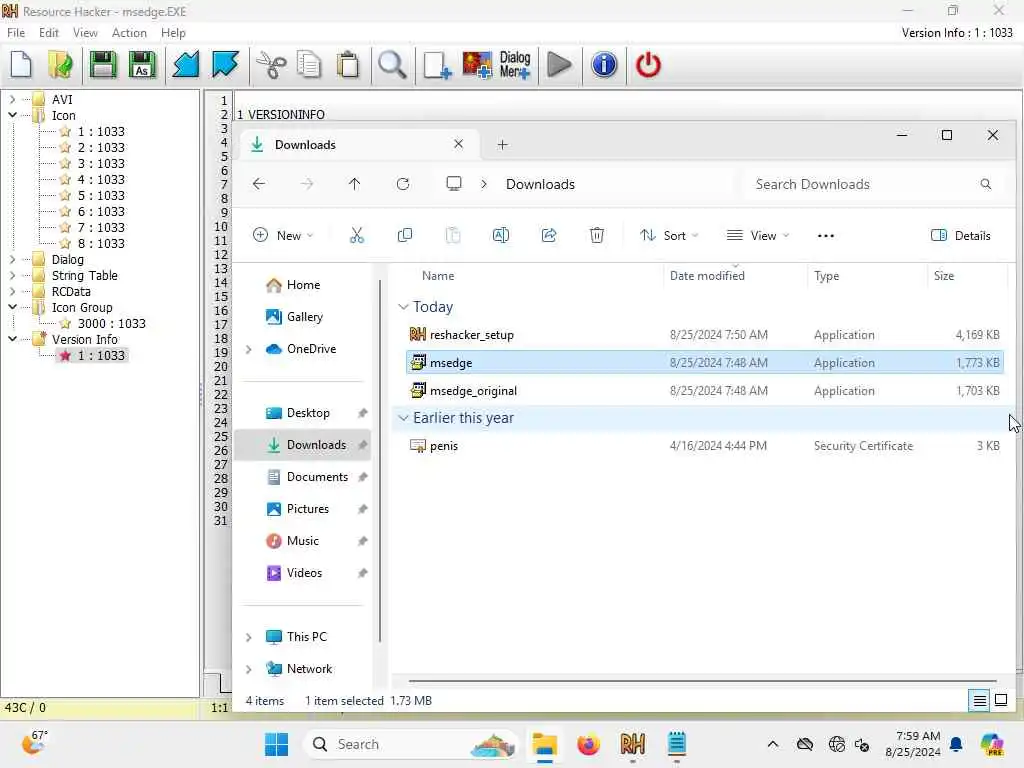Select Icon Group 3000 : 1033 item
1024x768 pixels.
tap(111, 323)
